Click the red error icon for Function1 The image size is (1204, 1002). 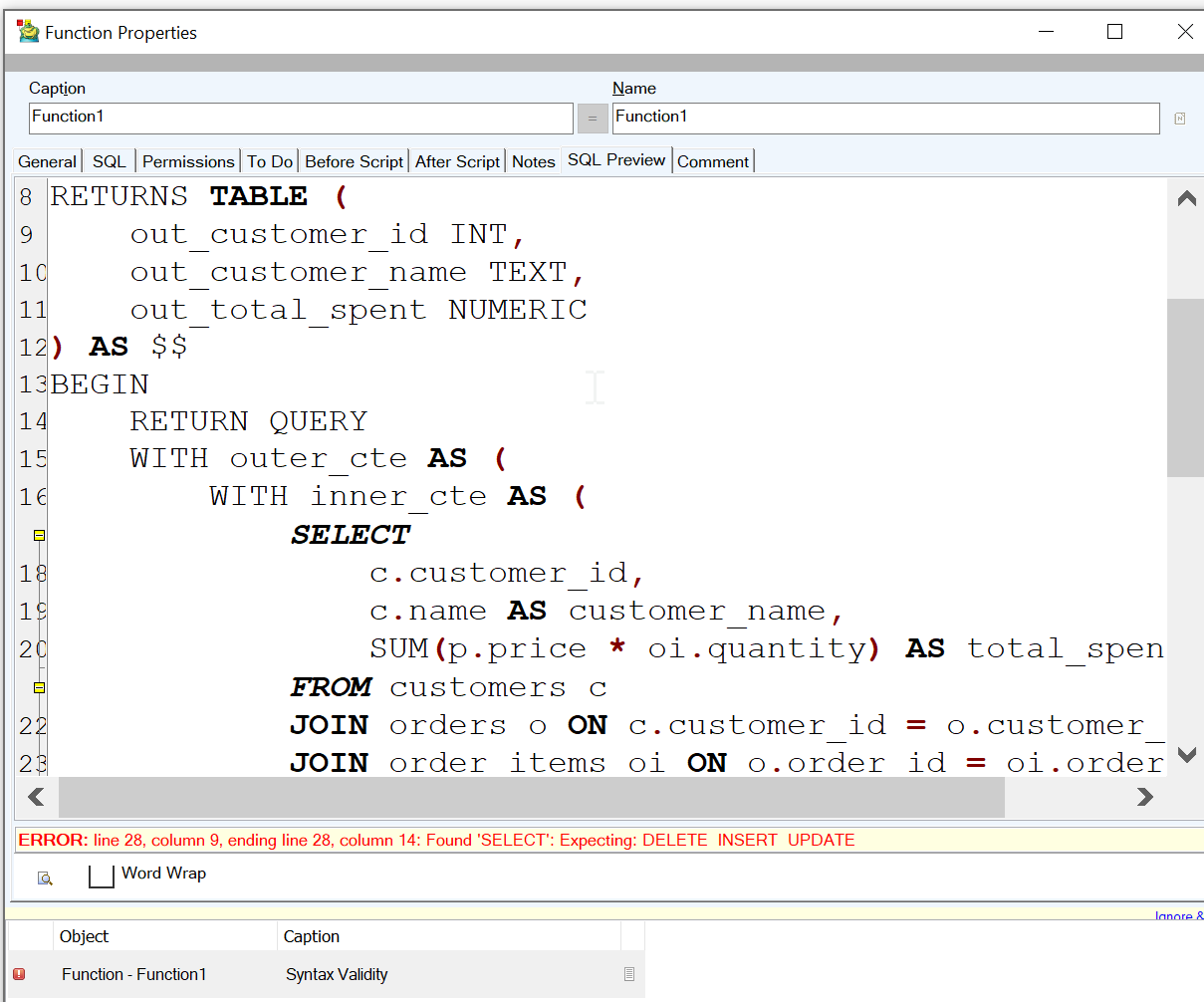[19, 974]
